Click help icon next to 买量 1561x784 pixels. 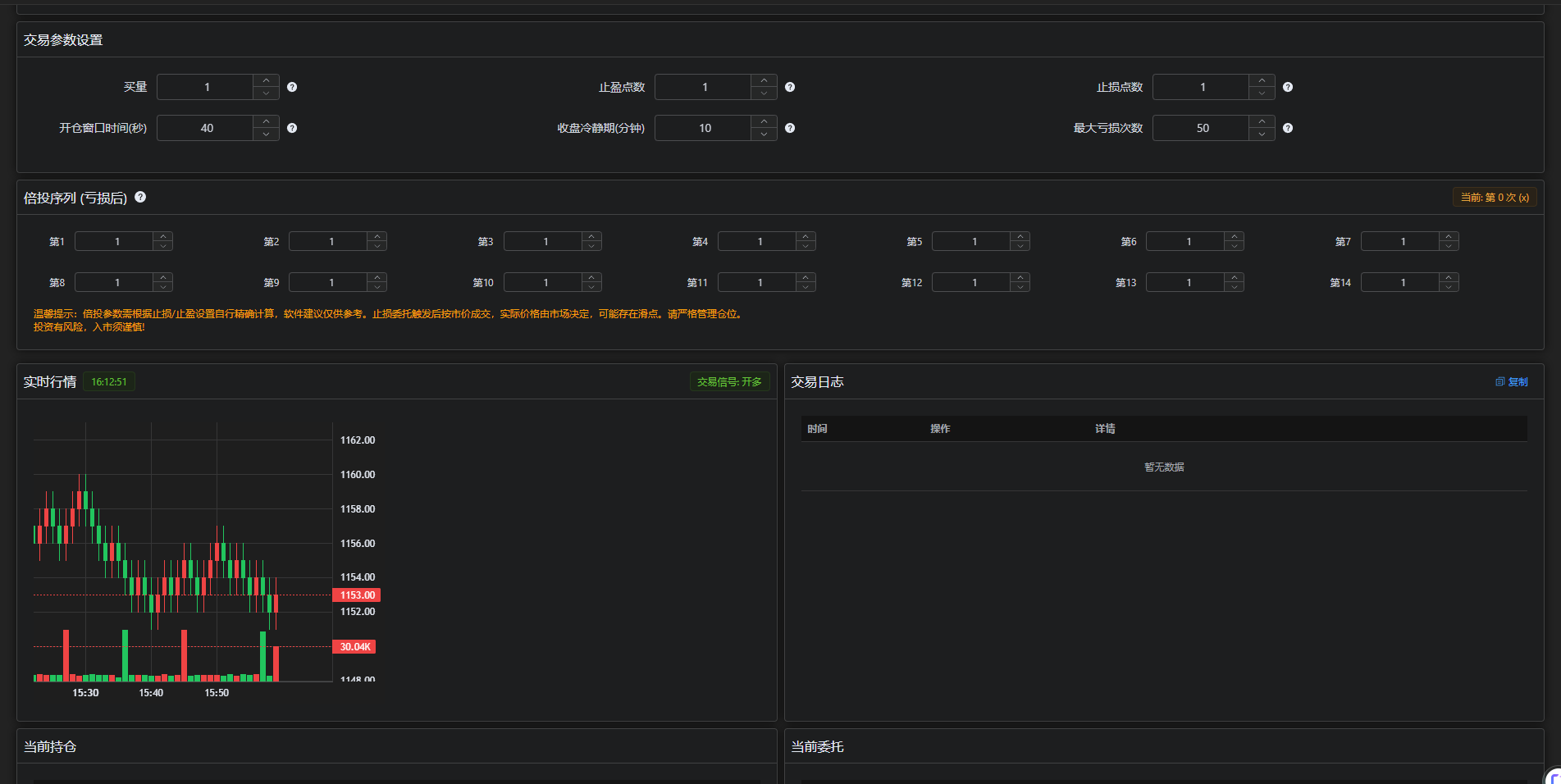[292, 87]
